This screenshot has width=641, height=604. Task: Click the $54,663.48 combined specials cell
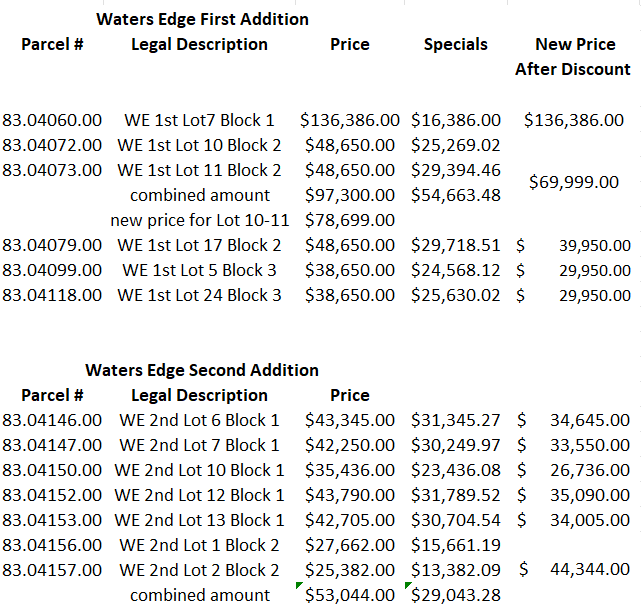pos(455,195)
